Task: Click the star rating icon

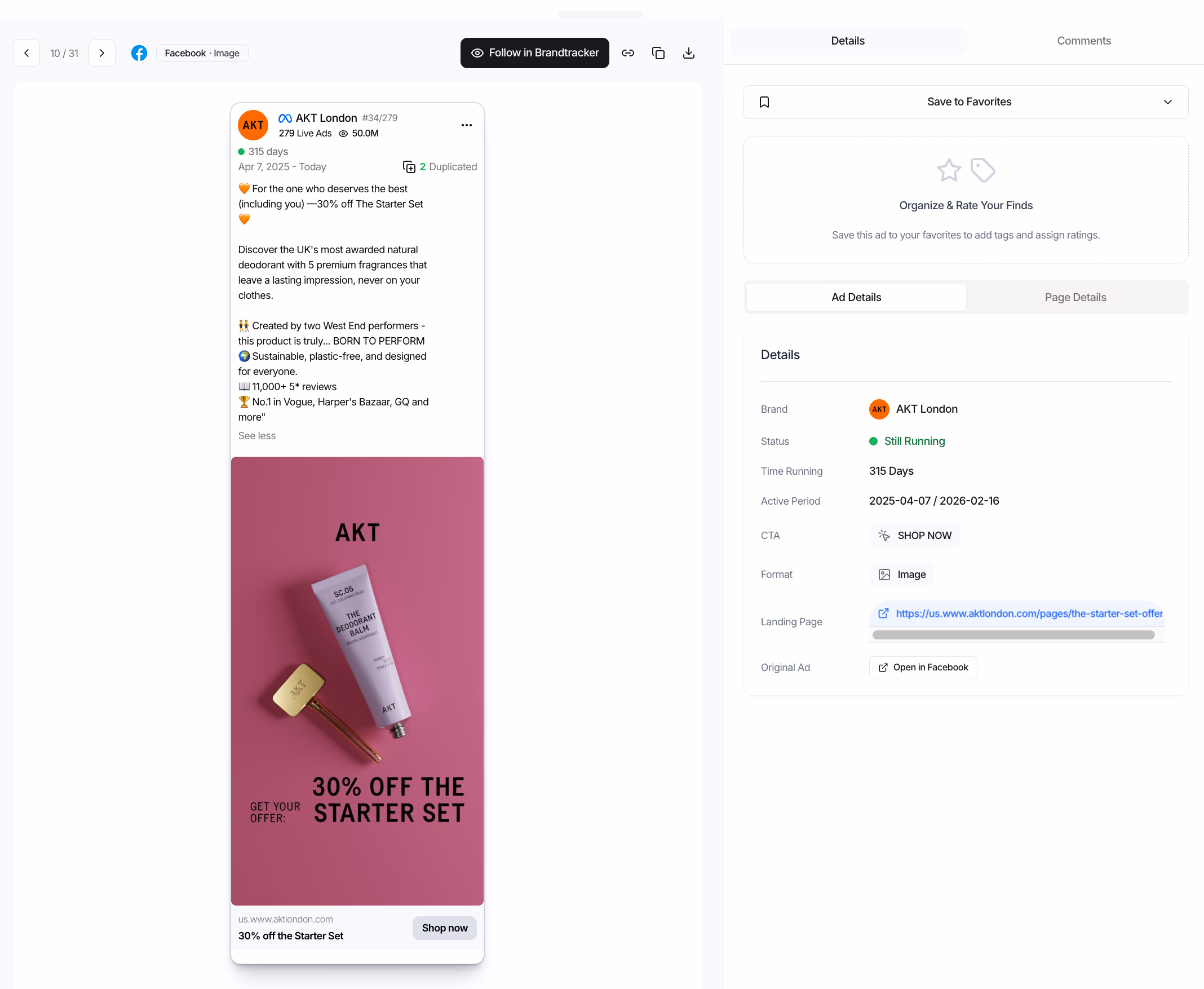Action: coord(949,170)
